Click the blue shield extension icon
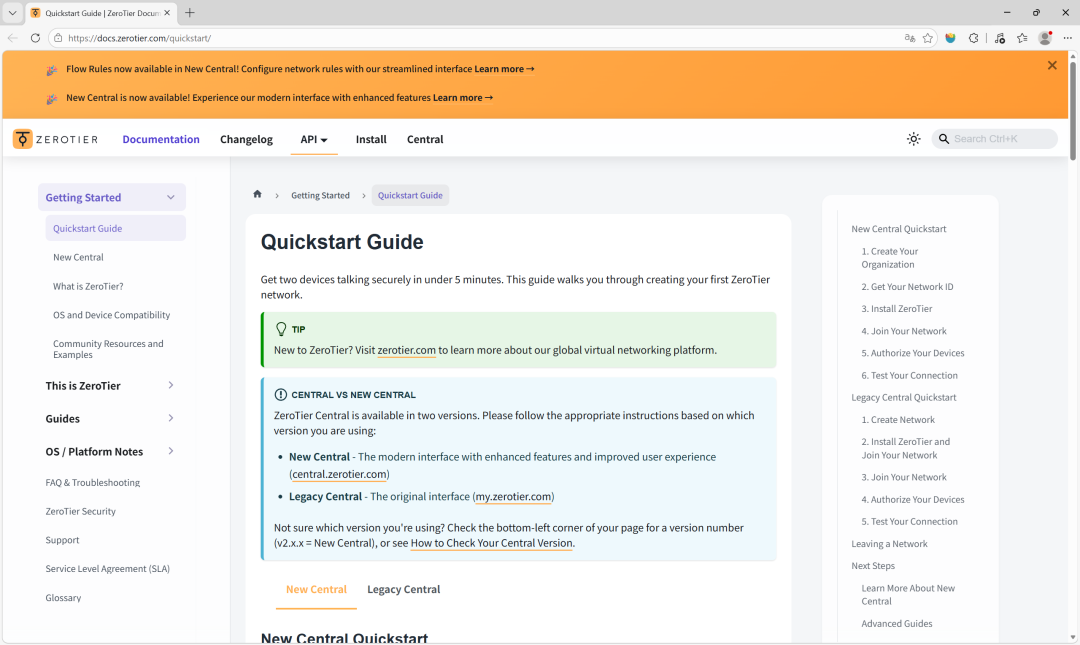1080x645 pixels. tap(951, 38)
